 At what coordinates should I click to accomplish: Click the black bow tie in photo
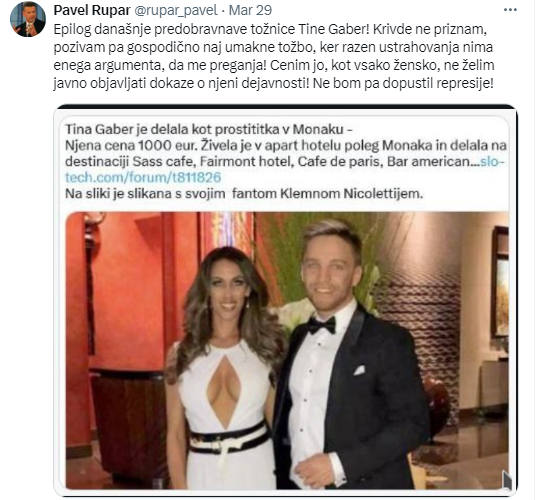(x=321, y=325)
